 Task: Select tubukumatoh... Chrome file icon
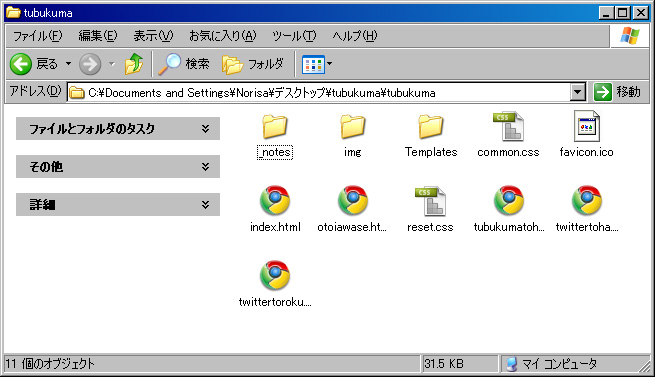tap(509, 201)
